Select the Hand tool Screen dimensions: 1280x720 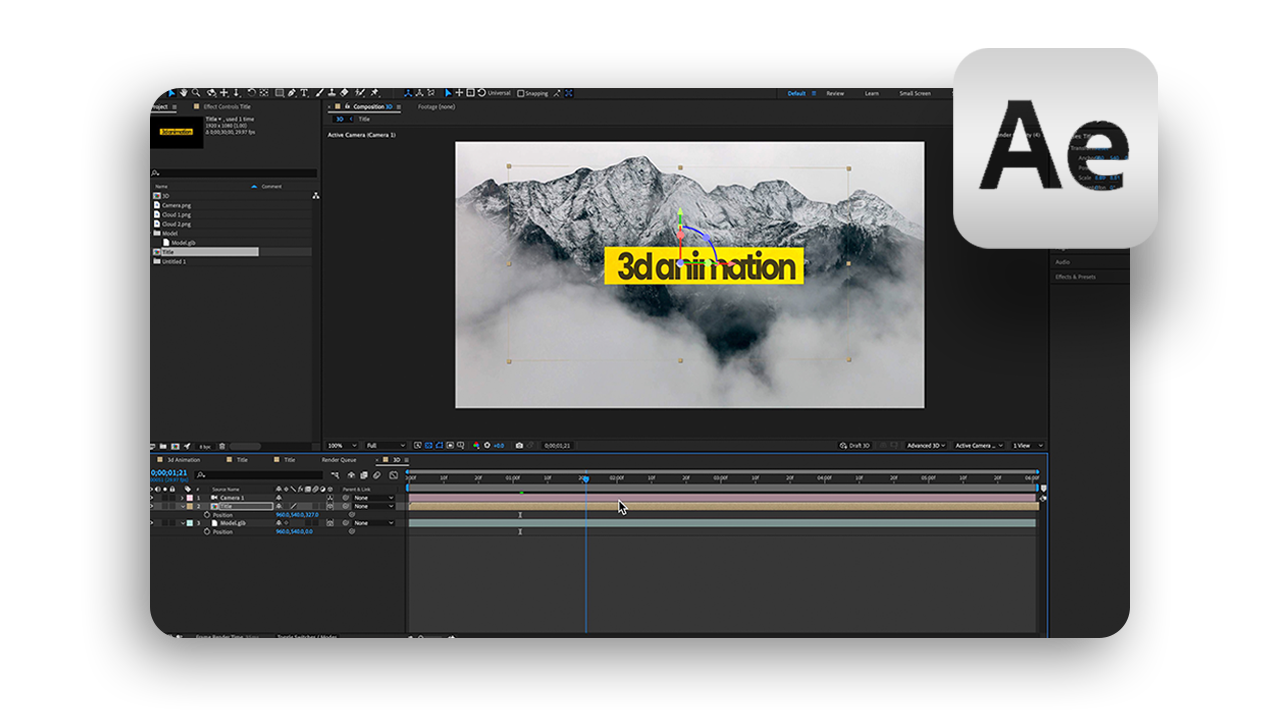[183, 93]
